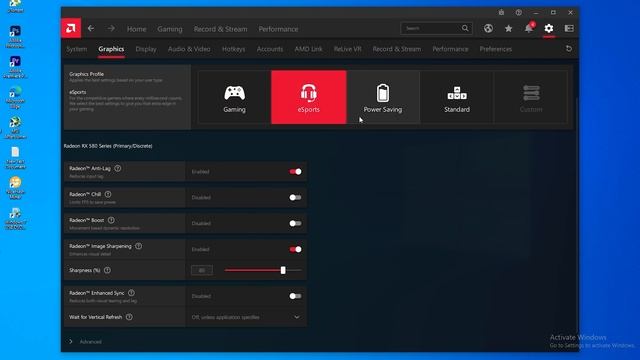Screen dimensions: 640x360
Task: Show info for Radeon Boost
Action: tap(111, 220)
